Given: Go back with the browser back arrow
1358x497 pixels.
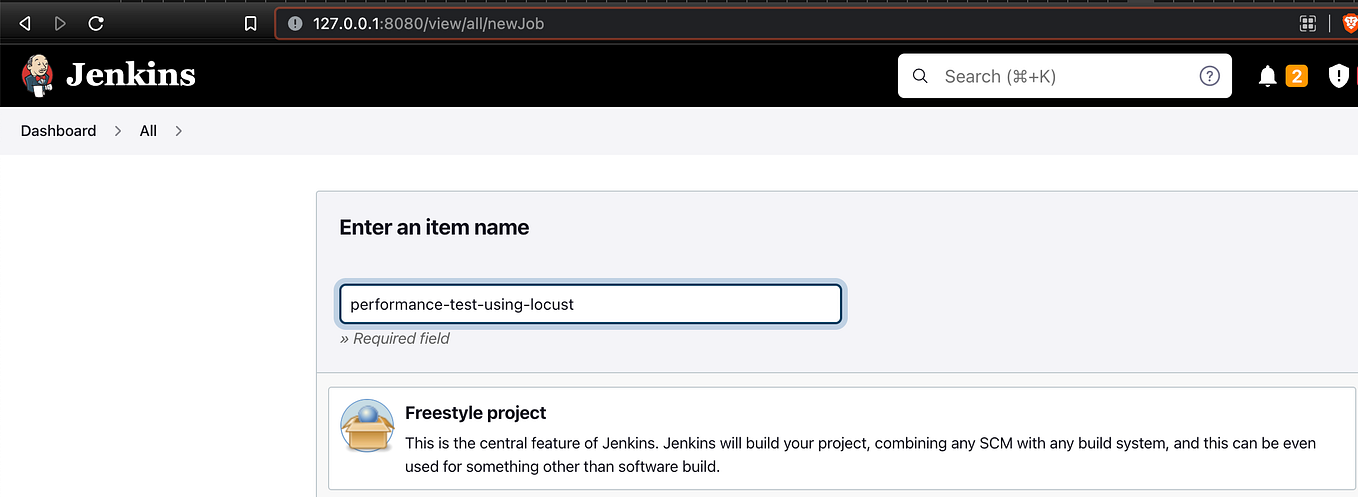Looking at the screenshot, I should coord(25,23).
